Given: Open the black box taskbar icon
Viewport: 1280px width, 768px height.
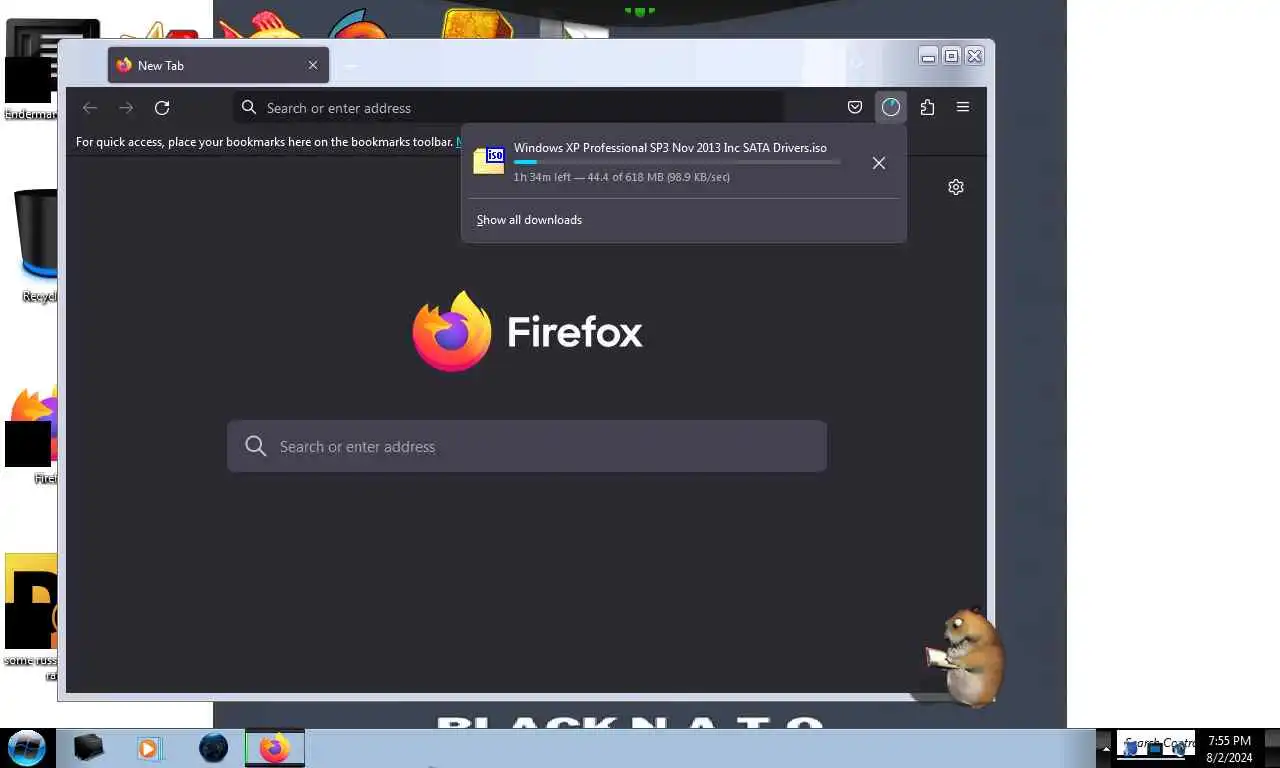Looking at the screenshot, I should pyautogui.click(x=89, y=747).
